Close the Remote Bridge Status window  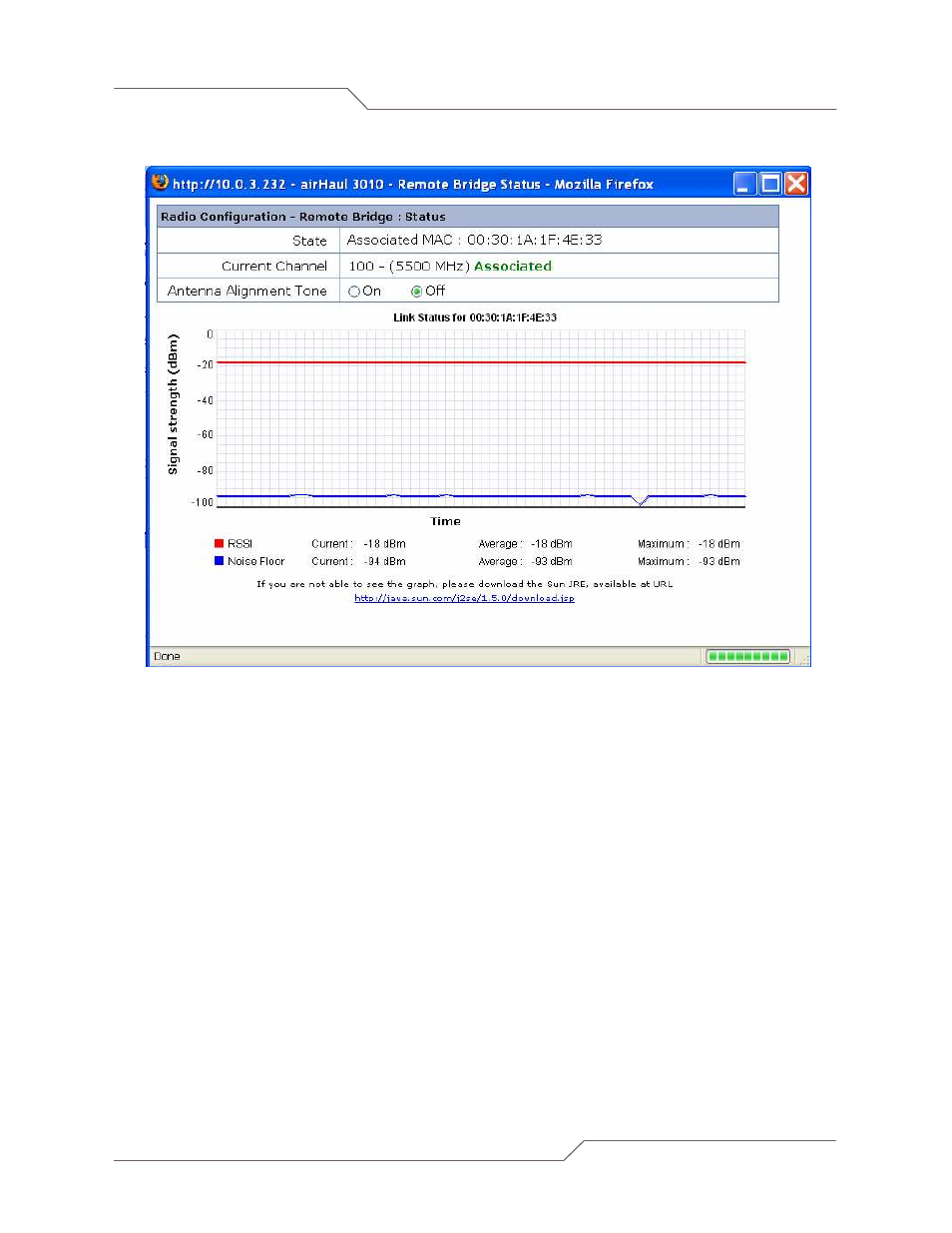[x=795, y=184]
